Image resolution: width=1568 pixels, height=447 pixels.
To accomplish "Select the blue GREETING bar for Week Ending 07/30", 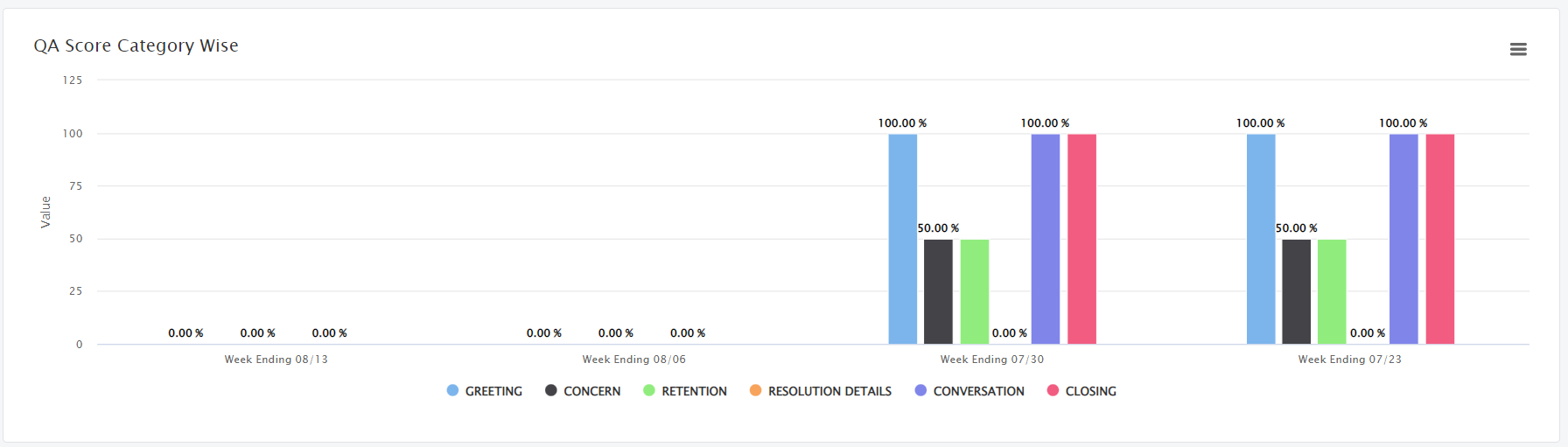I will [903, 239].
